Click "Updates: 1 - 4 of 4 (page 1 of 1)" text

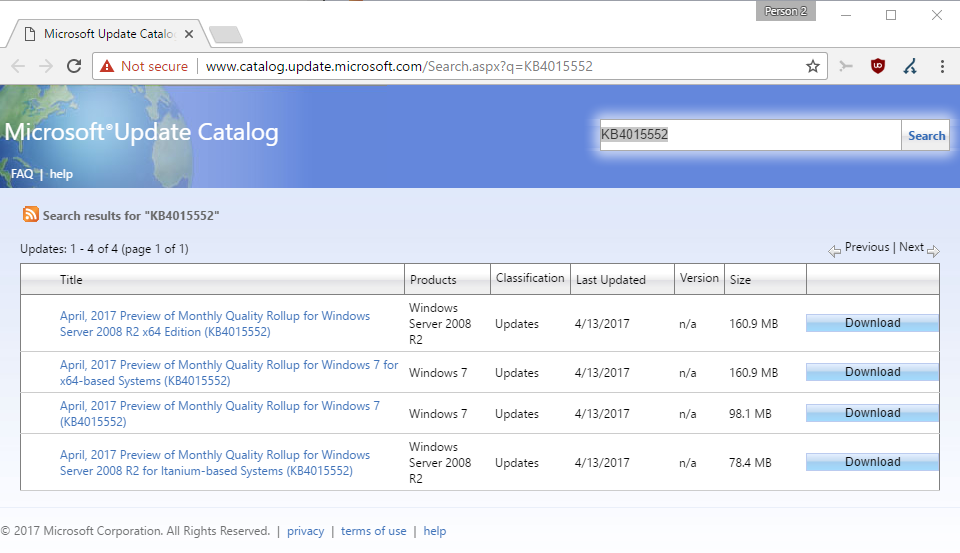pyautogui.click(x=104, y=249)
